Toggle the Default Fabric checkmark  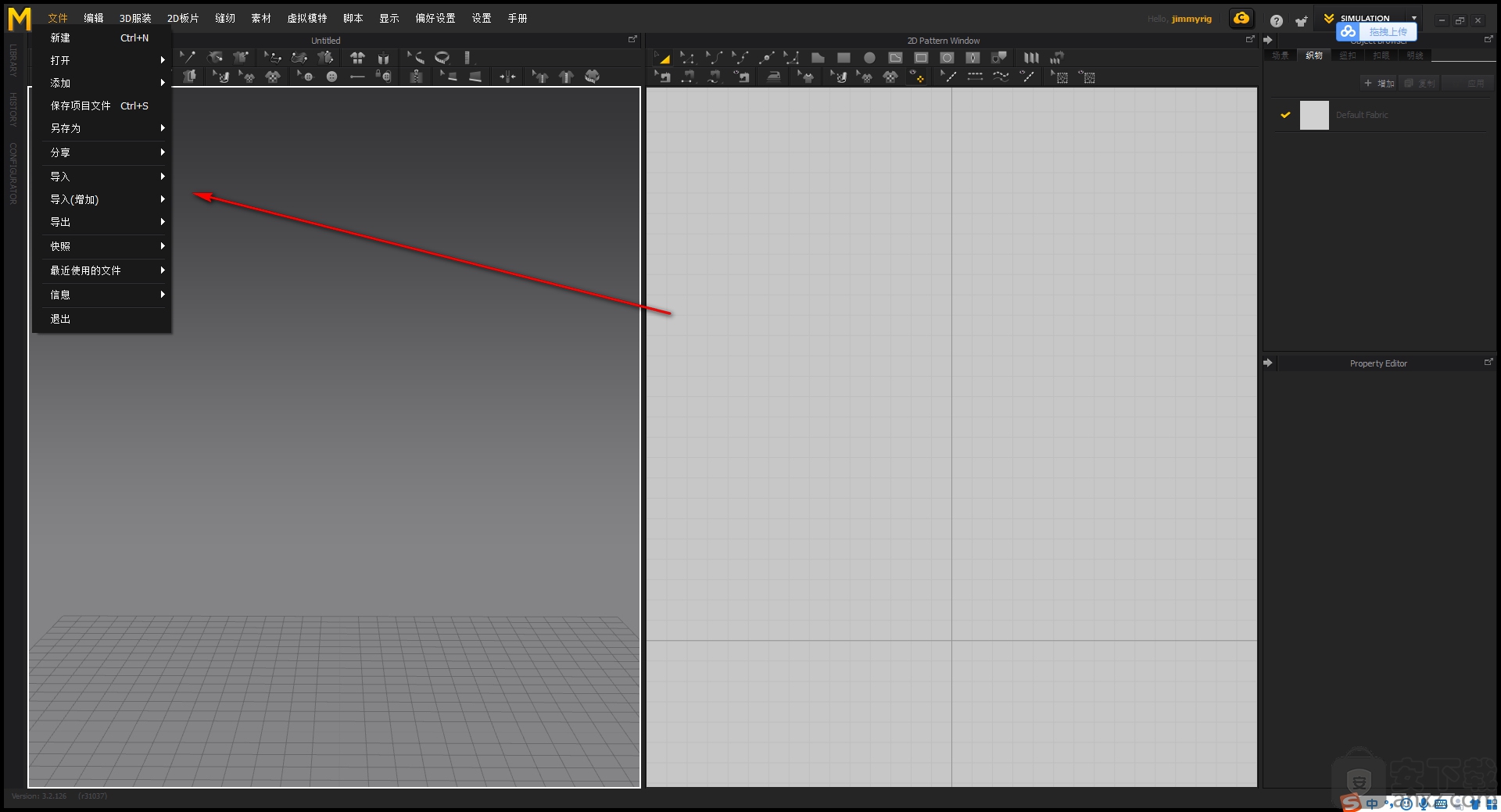[x=1284, y=115]
